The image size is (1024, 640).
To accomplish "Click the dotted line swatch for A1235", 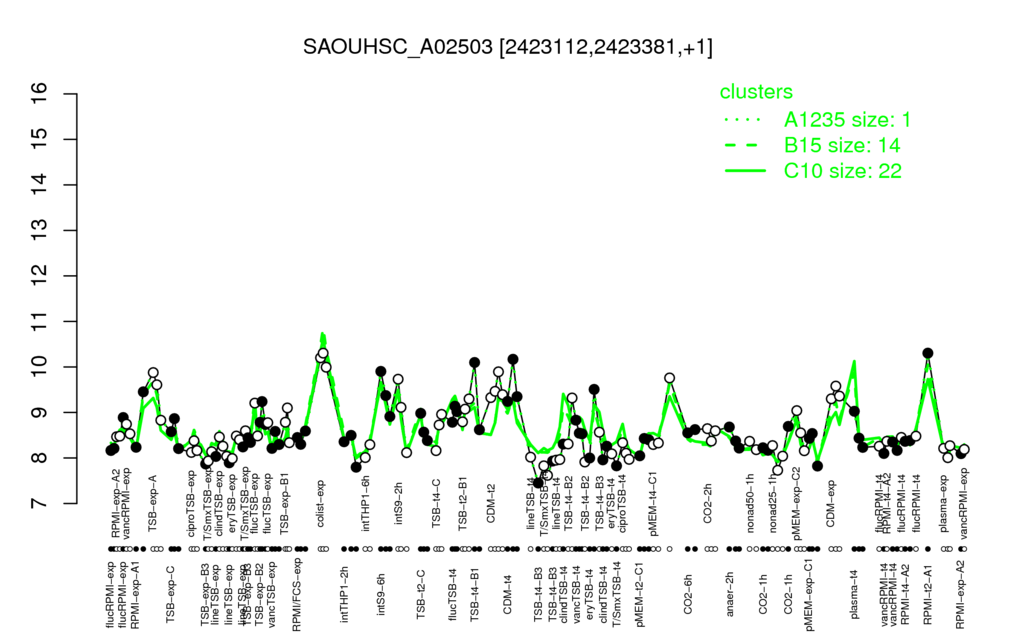I will 744,120.
